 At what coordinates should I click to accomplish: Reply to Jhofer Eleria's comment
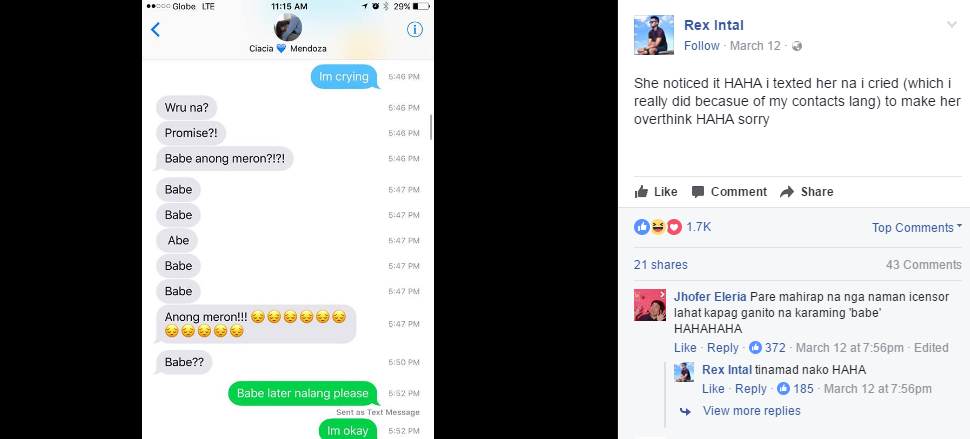point(723,347)
